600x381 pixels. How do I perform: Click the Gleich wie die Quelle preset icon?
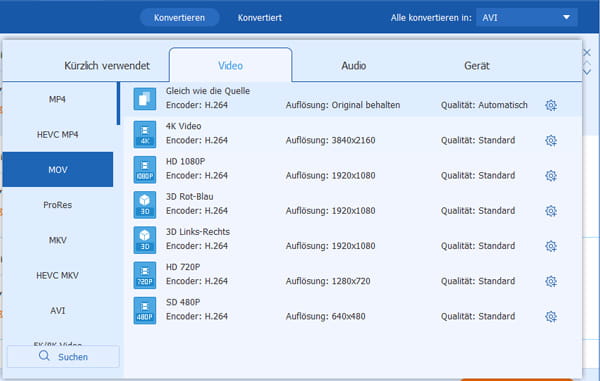click(145, 99)
